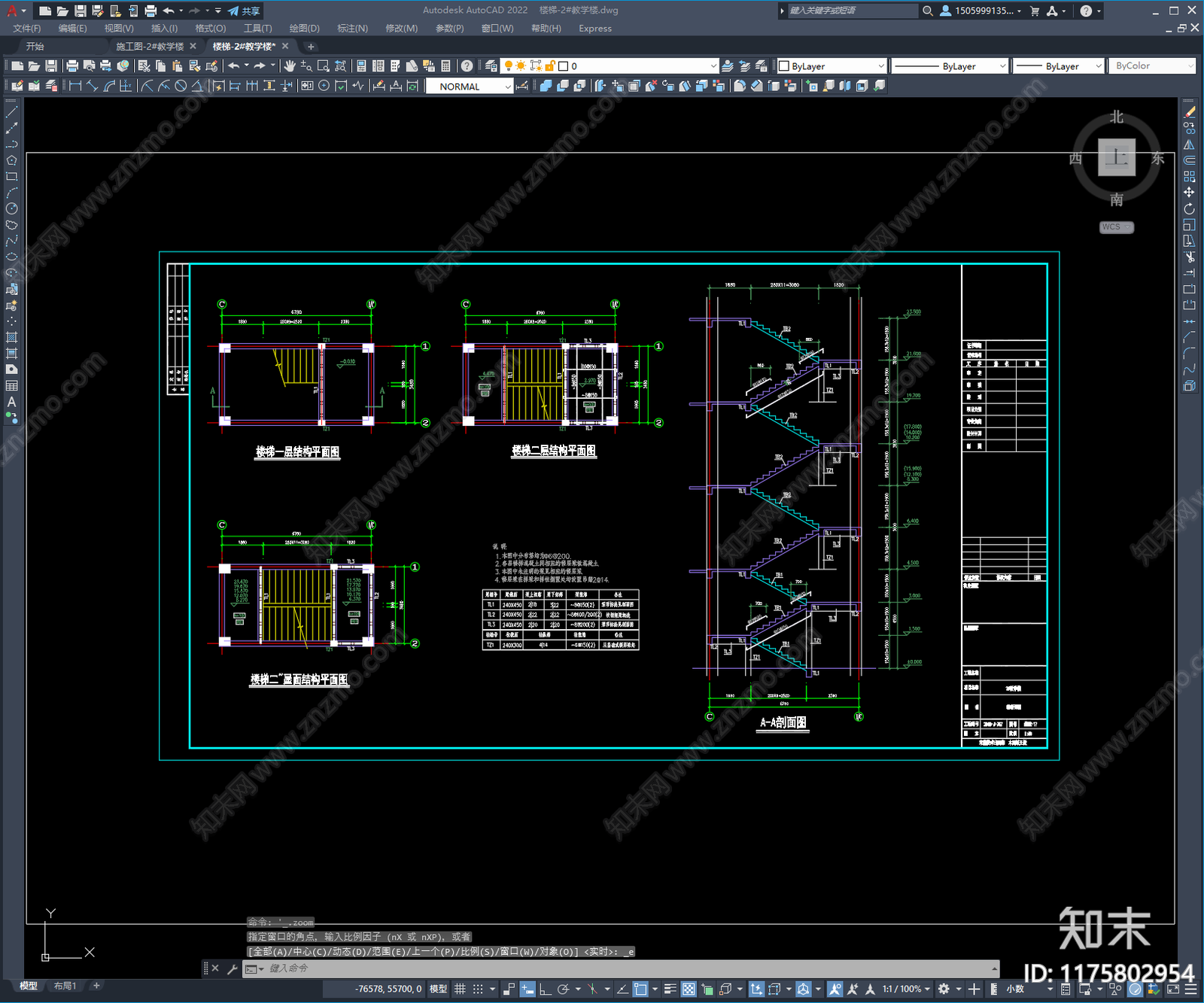Toggle transparency display in the status bar
Image resolution: width=1204 pixels, height=1003 pixels.
click(x=689, y=989)
